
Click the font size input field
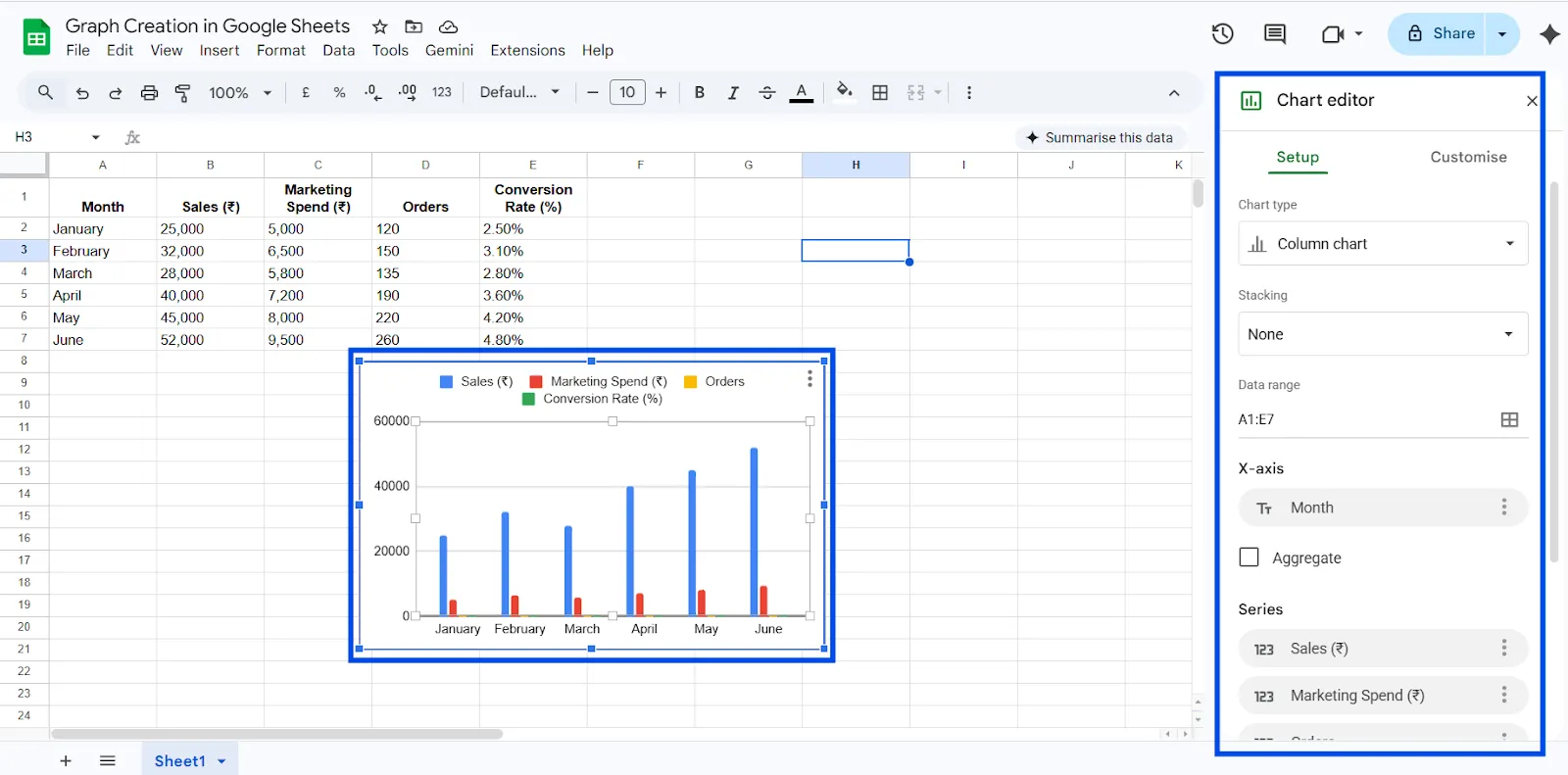click(627, 92)
